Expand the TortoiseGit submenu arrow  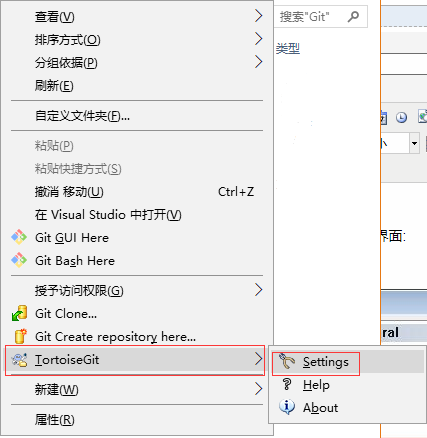click(259, 359)
